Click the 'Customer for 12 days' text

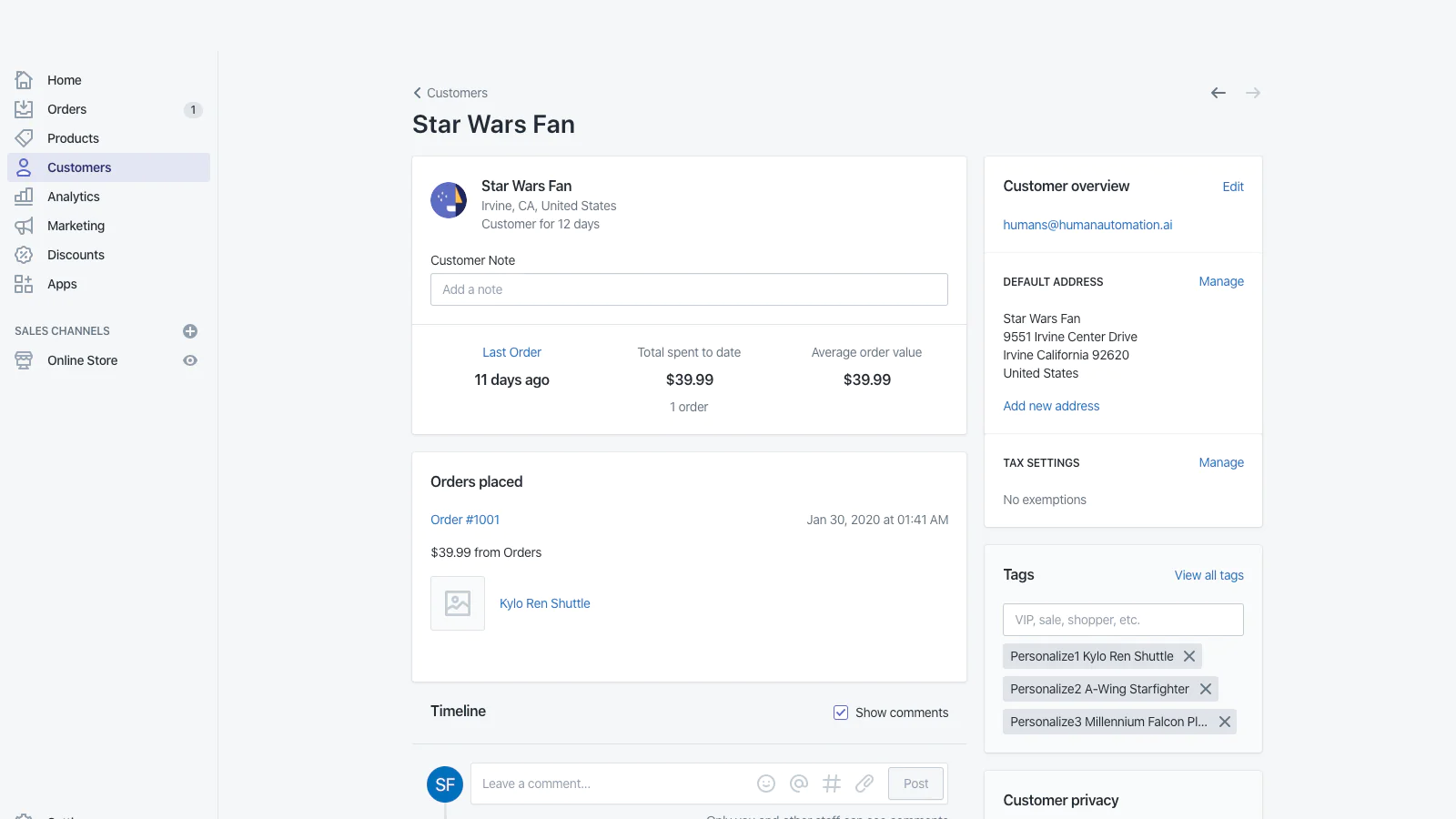(x=541, y=224)
